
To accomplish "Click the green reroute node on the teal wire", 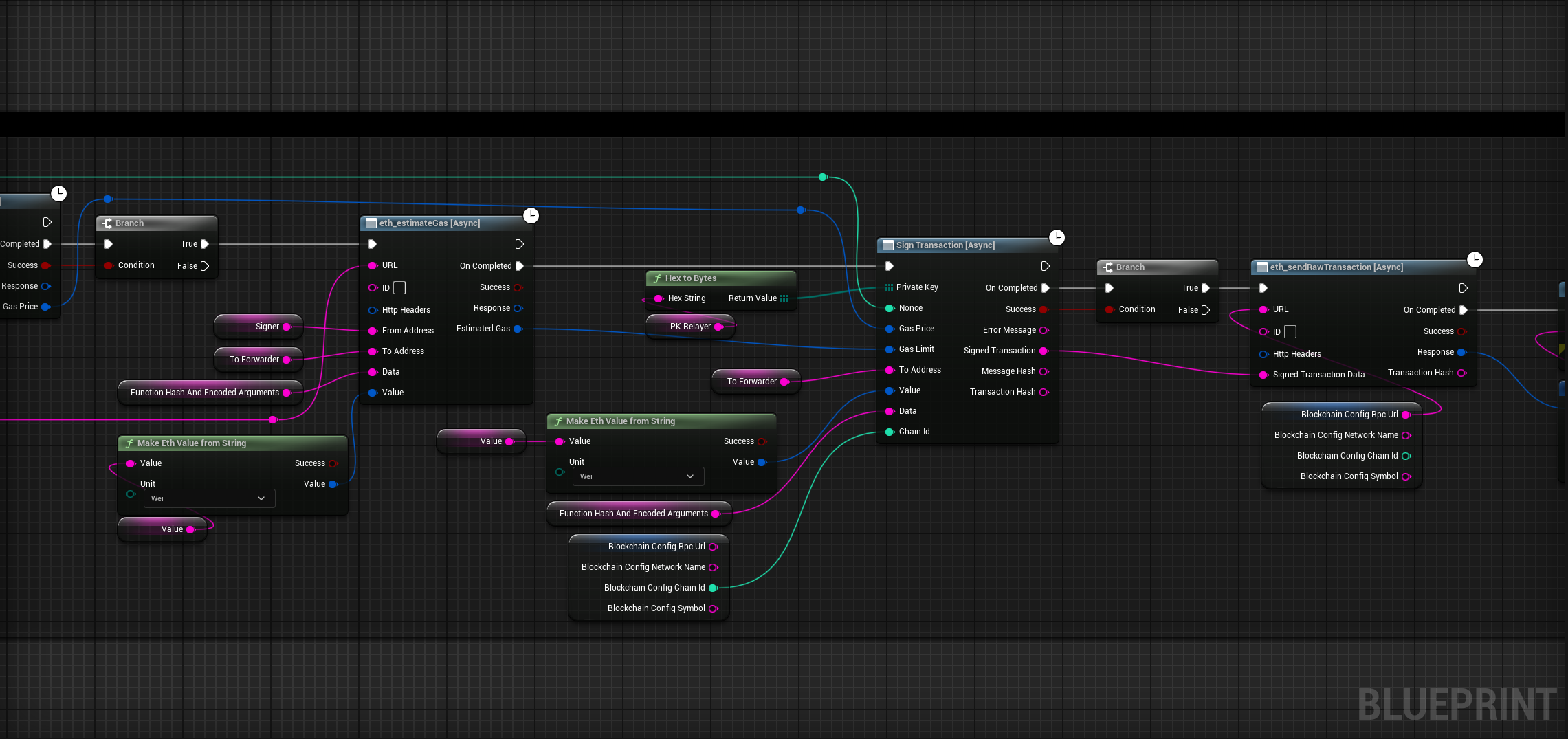I will click(x=823, y=177).
